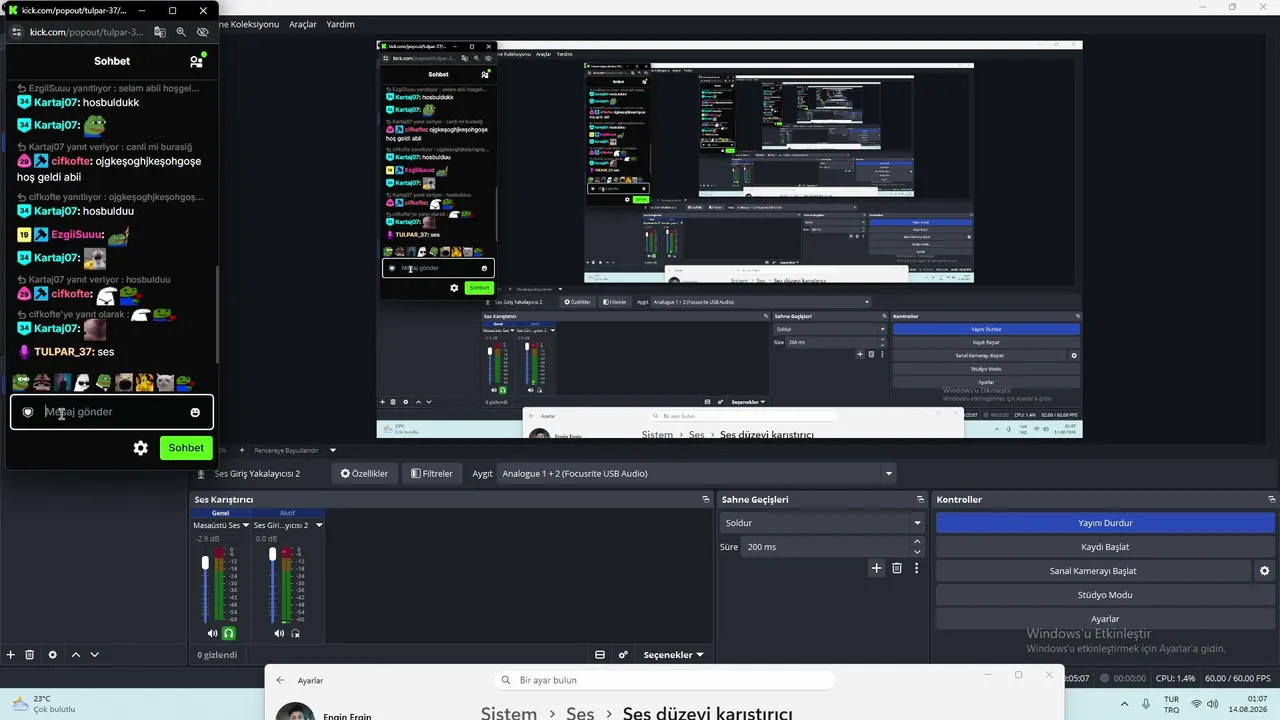Click the Bir ayar bulun search box
Screen dimensions: 1280x720
(666, 680)
